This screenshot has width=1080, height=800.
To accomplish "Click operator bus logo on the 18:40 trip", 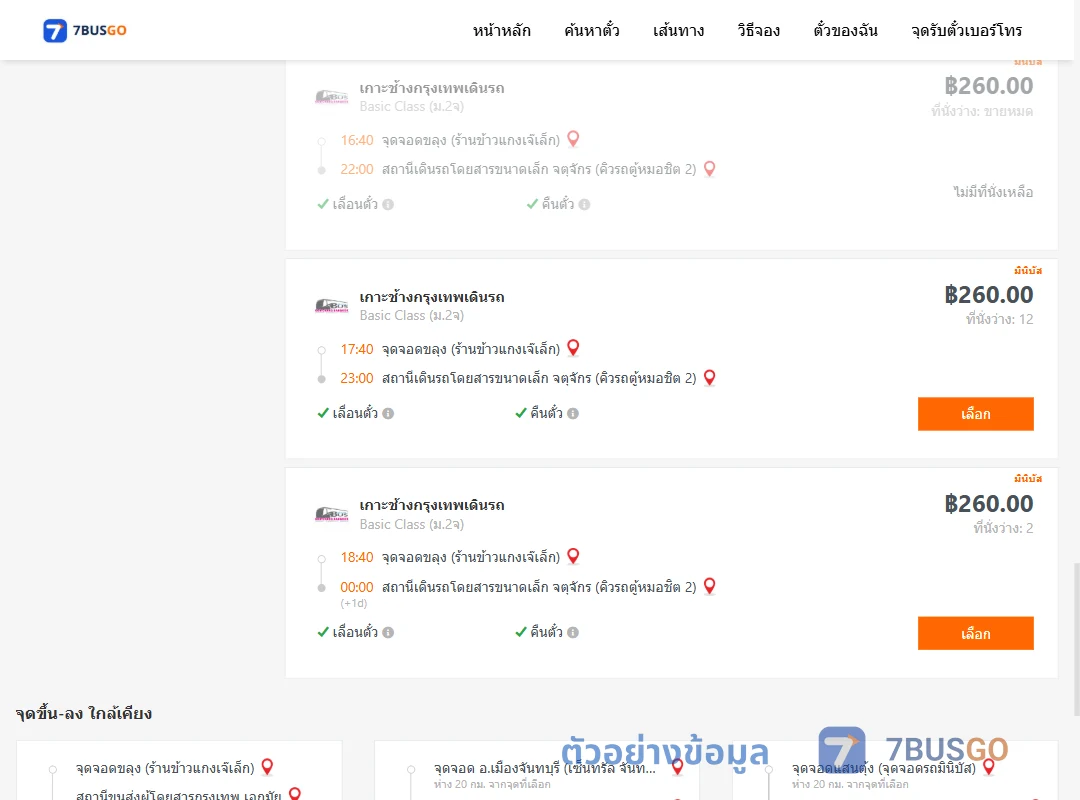I will [x=331, y=514].
